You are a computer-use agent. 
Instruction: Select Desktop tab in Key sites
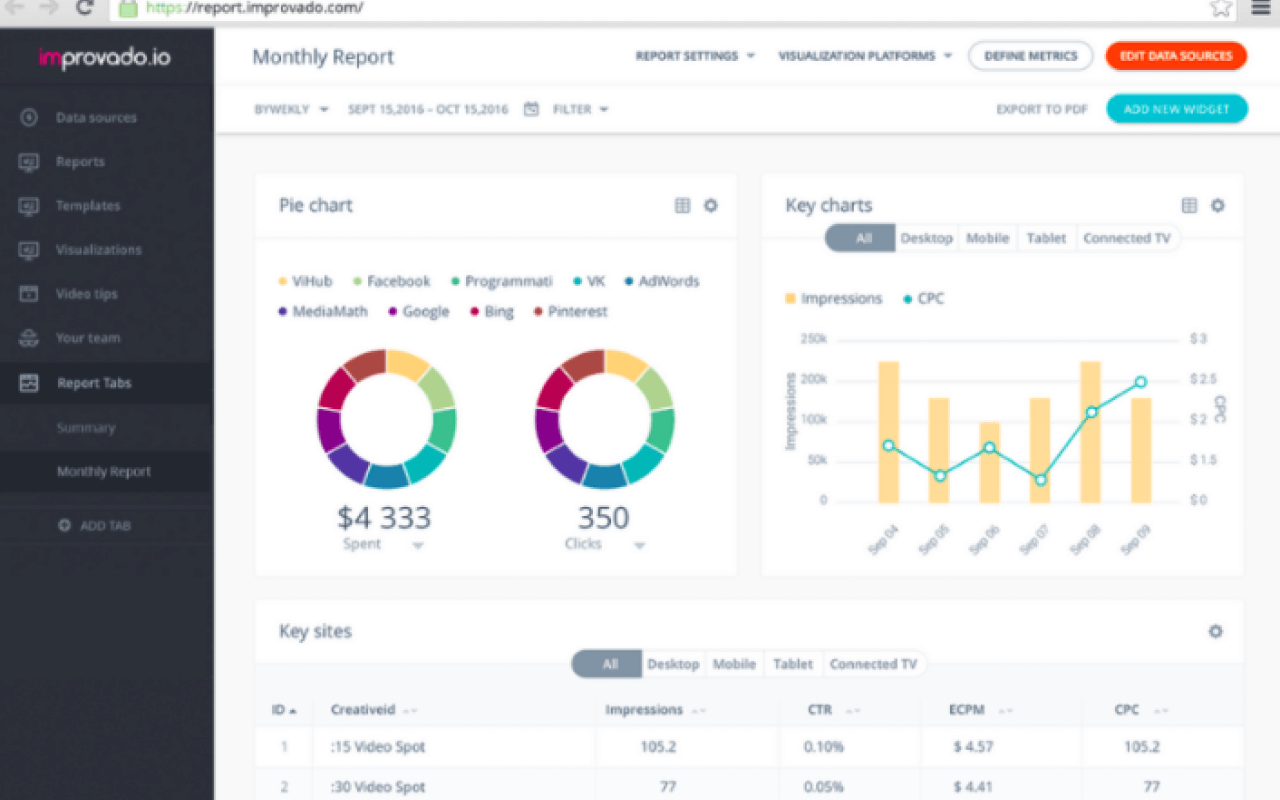673,664
